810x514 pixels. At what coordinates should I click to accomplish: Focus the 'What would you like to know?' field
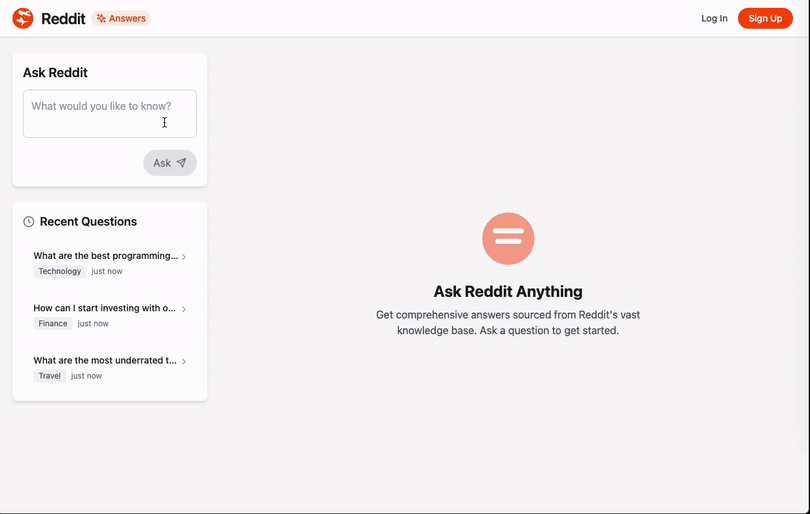pyautogui.click(x=110, y=114)
